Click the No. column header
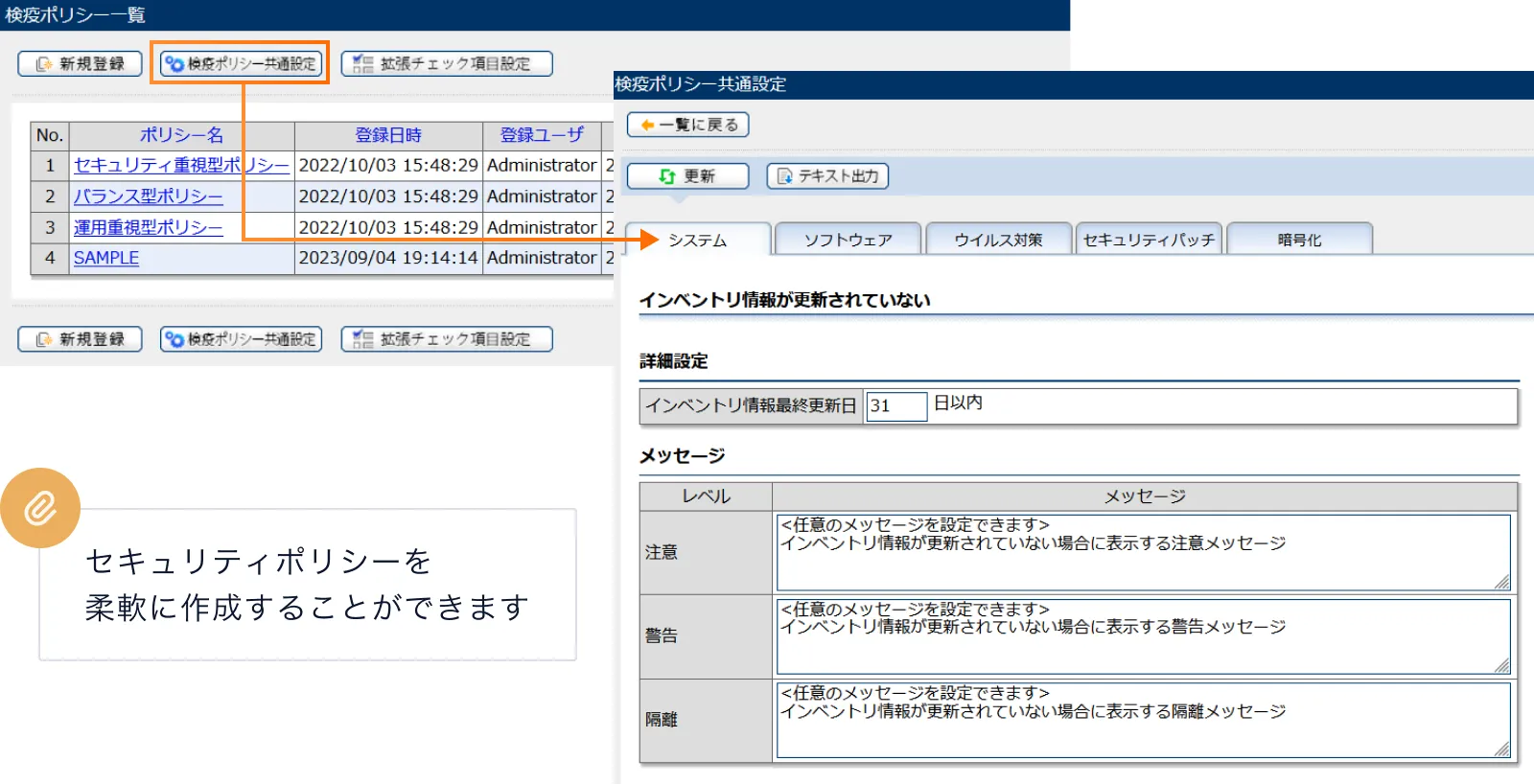The height and width of the screenshot is (784, 1534). click(x=50, y=135)
